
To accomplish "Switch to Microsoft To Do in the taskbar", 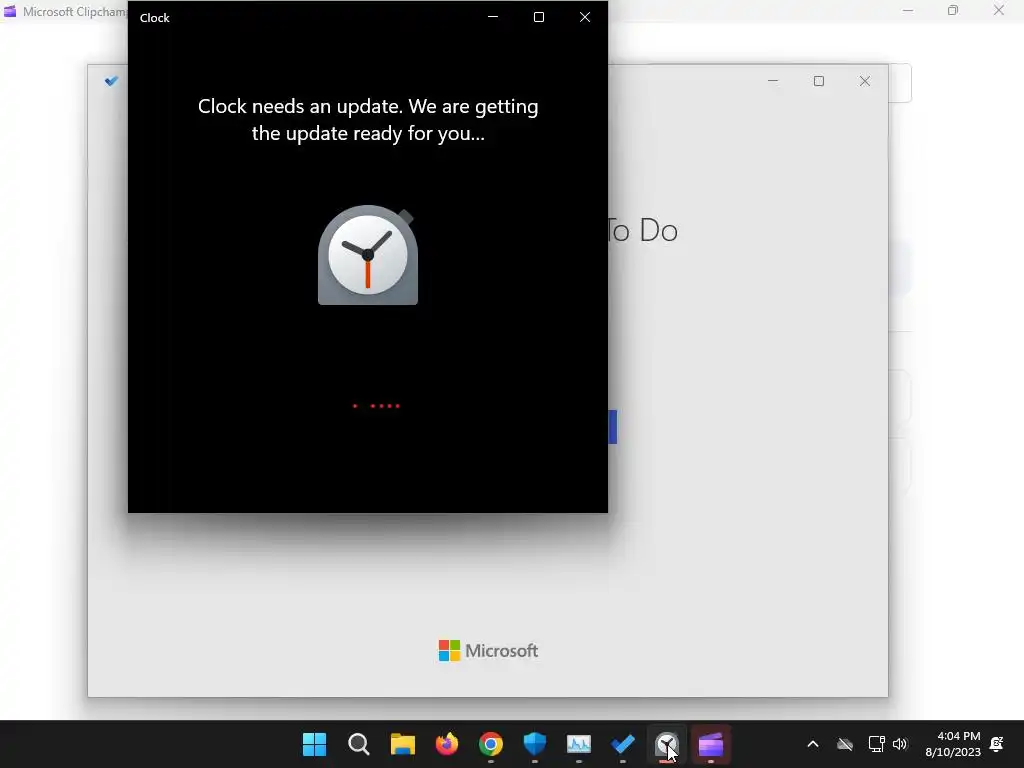I will point(623,744).
